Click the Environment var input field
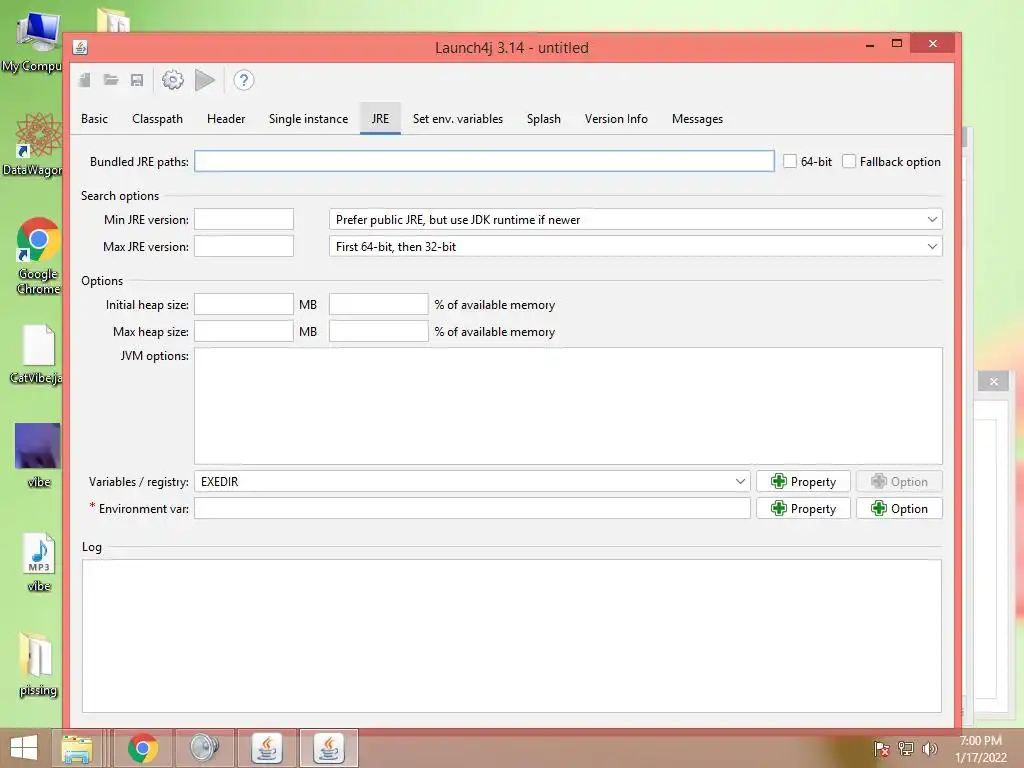 pyautogui.click(x=472, y=508)
